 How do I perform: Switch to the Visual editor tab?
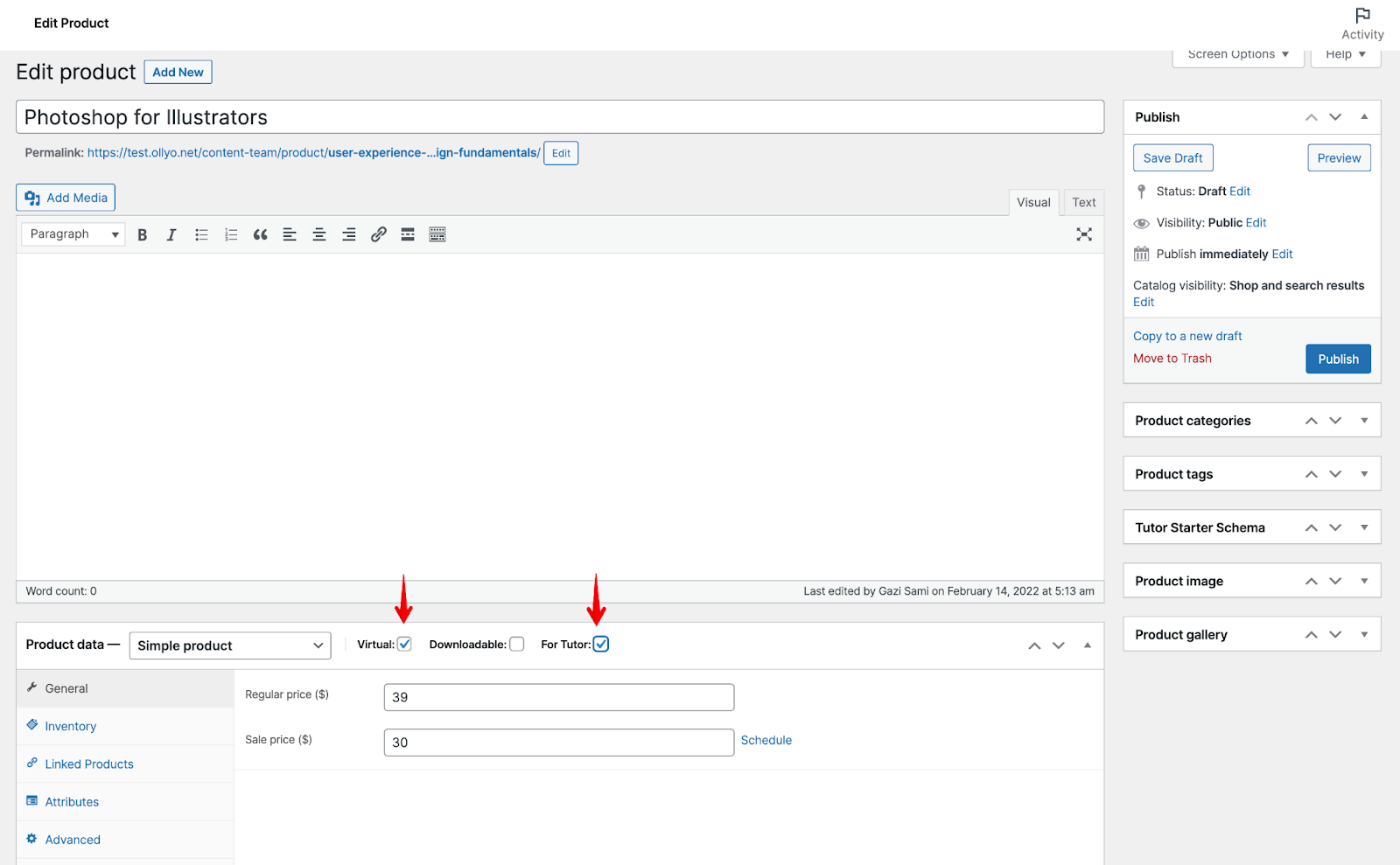tap(1033, 202)
